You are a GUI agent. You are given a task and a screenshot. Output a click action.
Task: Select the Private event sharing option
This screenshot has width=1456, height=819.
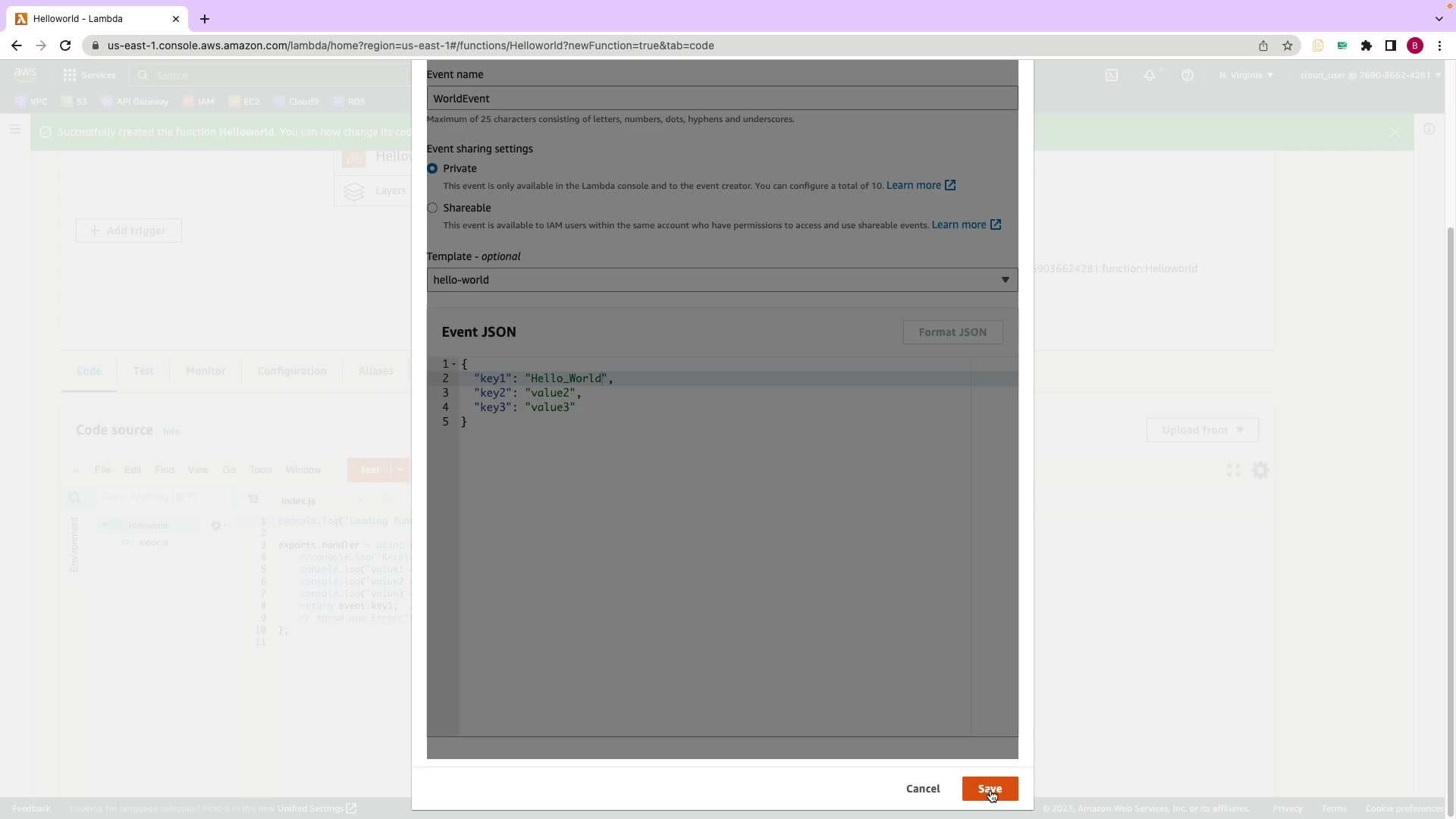tap(432, 168)
